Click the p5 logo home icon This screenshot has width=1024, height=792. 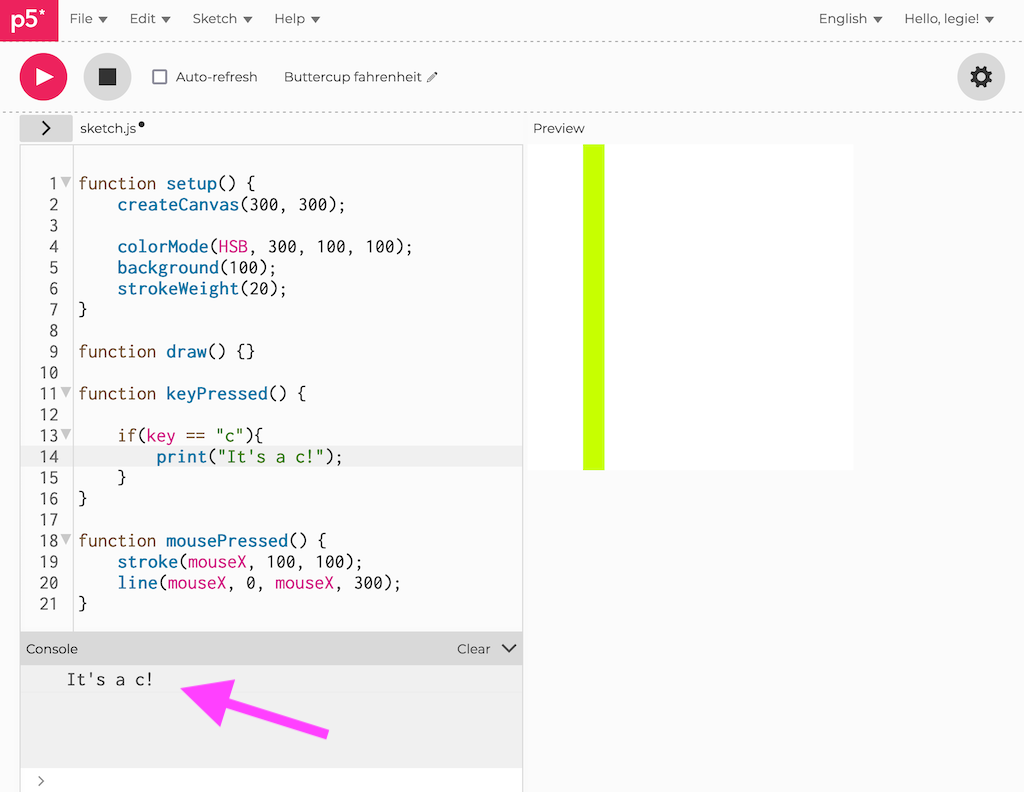pos(29,20)
